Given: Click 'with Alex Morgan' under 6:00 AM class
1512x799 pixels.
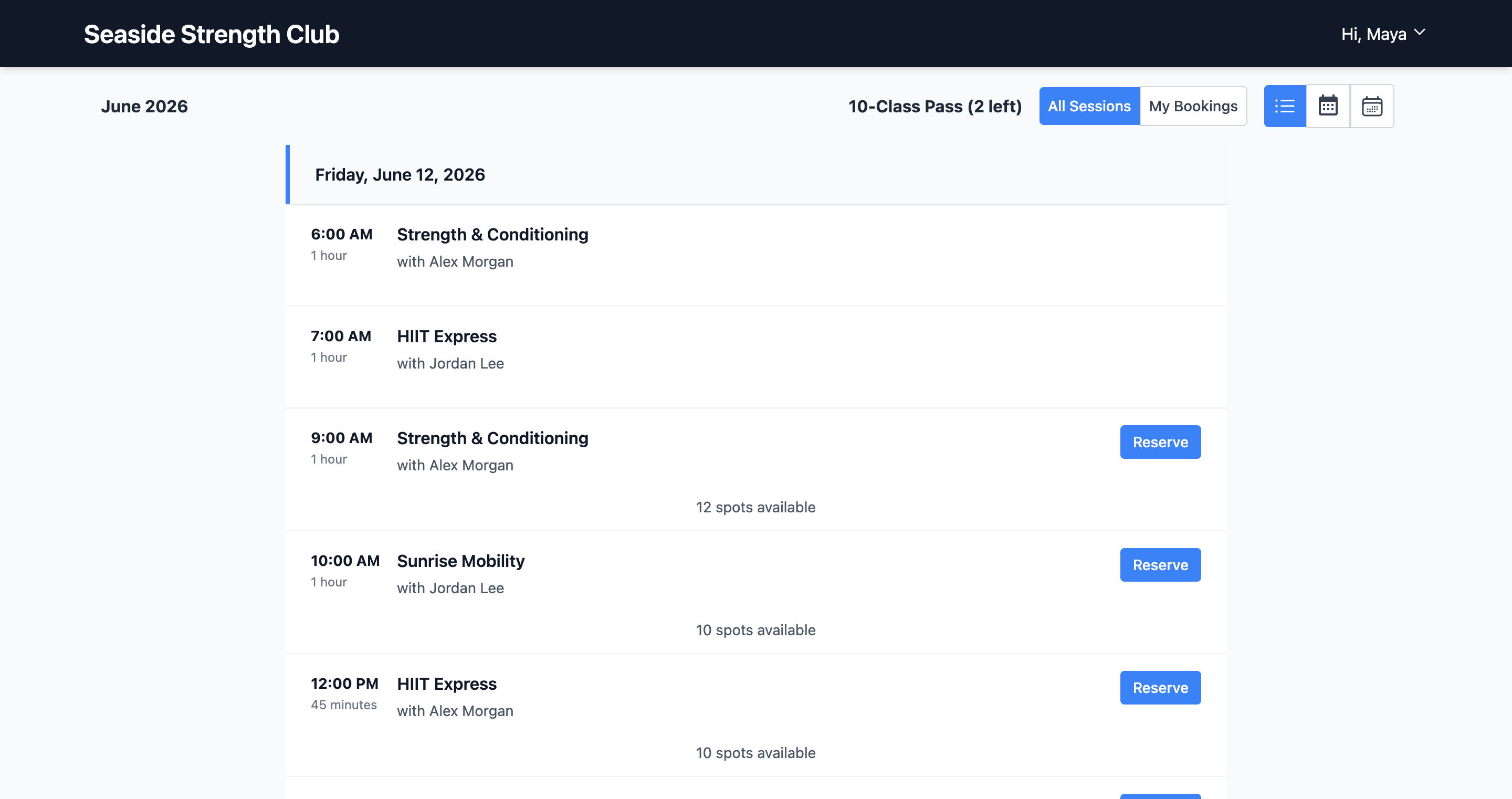Looking at the screenshot, I should (455, 262).
